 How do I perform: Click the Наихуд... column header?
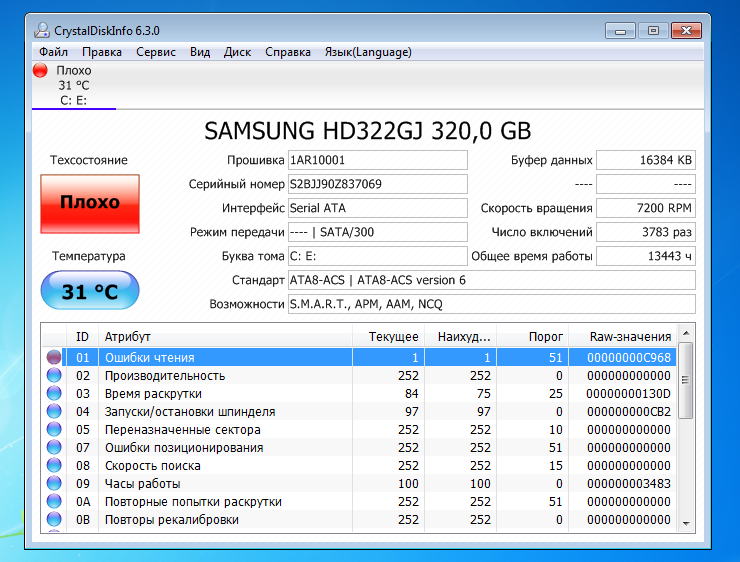[x=461, y=336]
